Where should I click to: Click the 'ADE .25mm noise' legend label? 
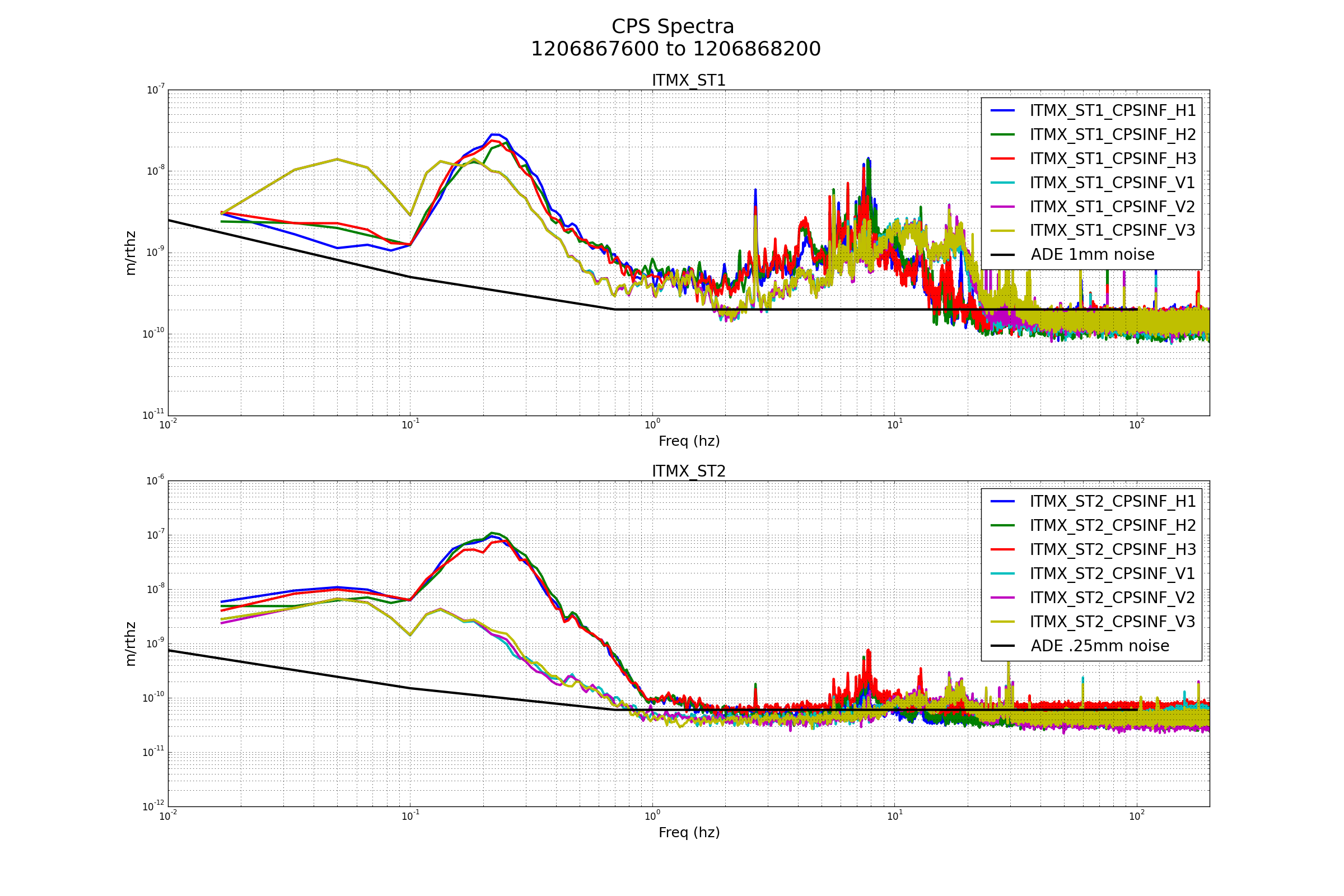point(1099,646)
